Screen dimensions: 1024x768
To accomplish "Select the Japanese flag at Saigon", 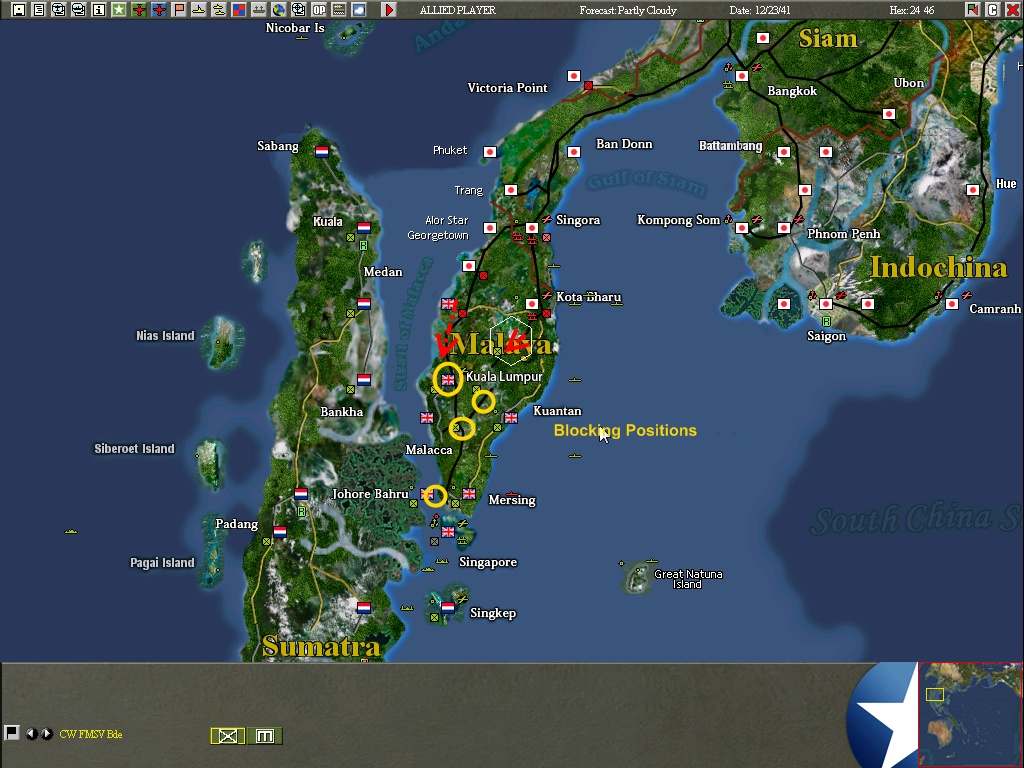I will coord(826,304).
